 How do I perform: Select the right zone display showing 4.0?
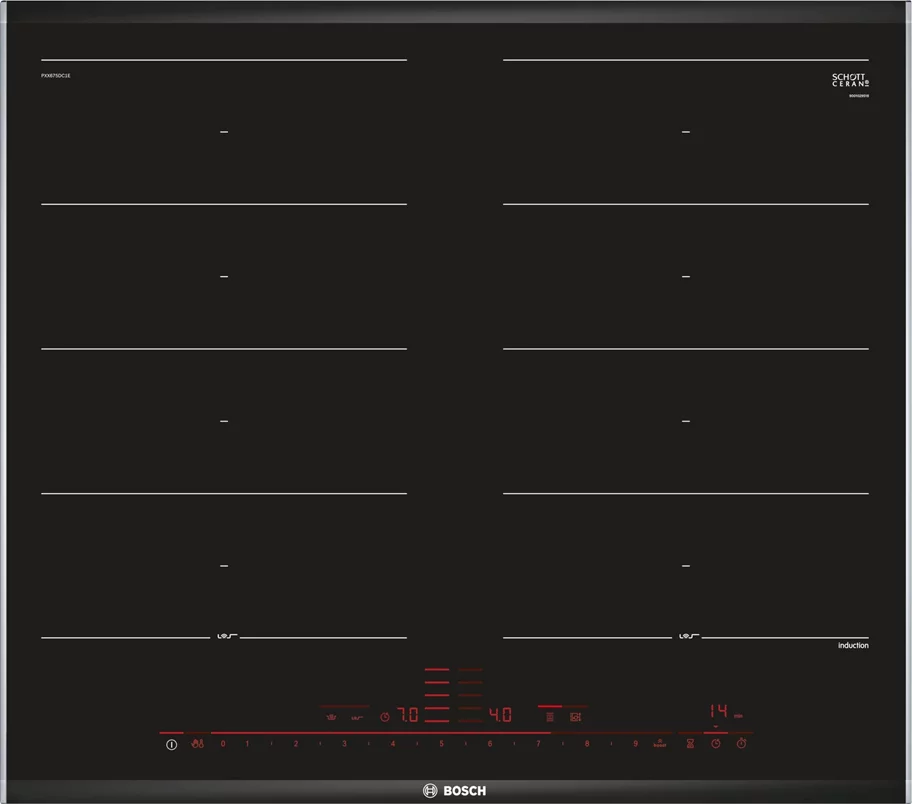(499, 715)
